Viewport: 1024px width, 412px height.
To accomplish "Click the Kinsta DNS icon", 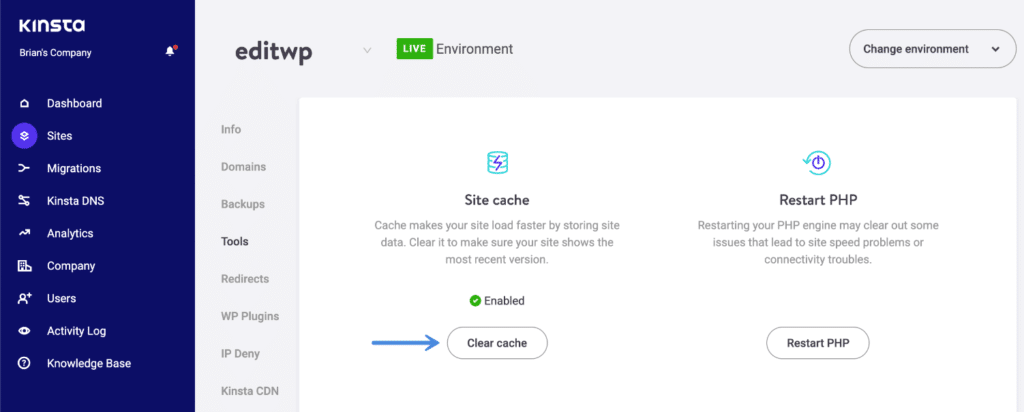I will coord(24,201).
